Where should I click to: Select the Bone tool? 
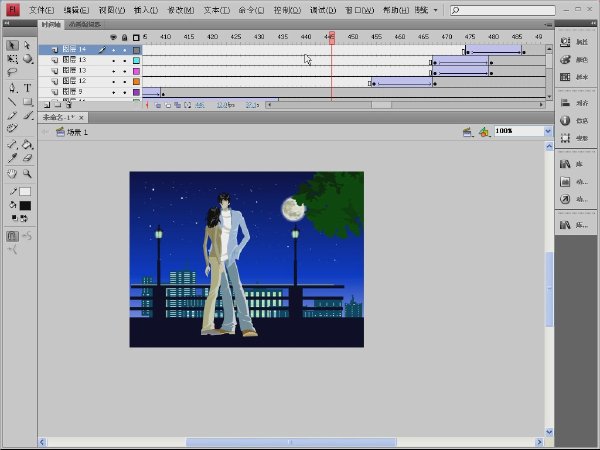12,144
